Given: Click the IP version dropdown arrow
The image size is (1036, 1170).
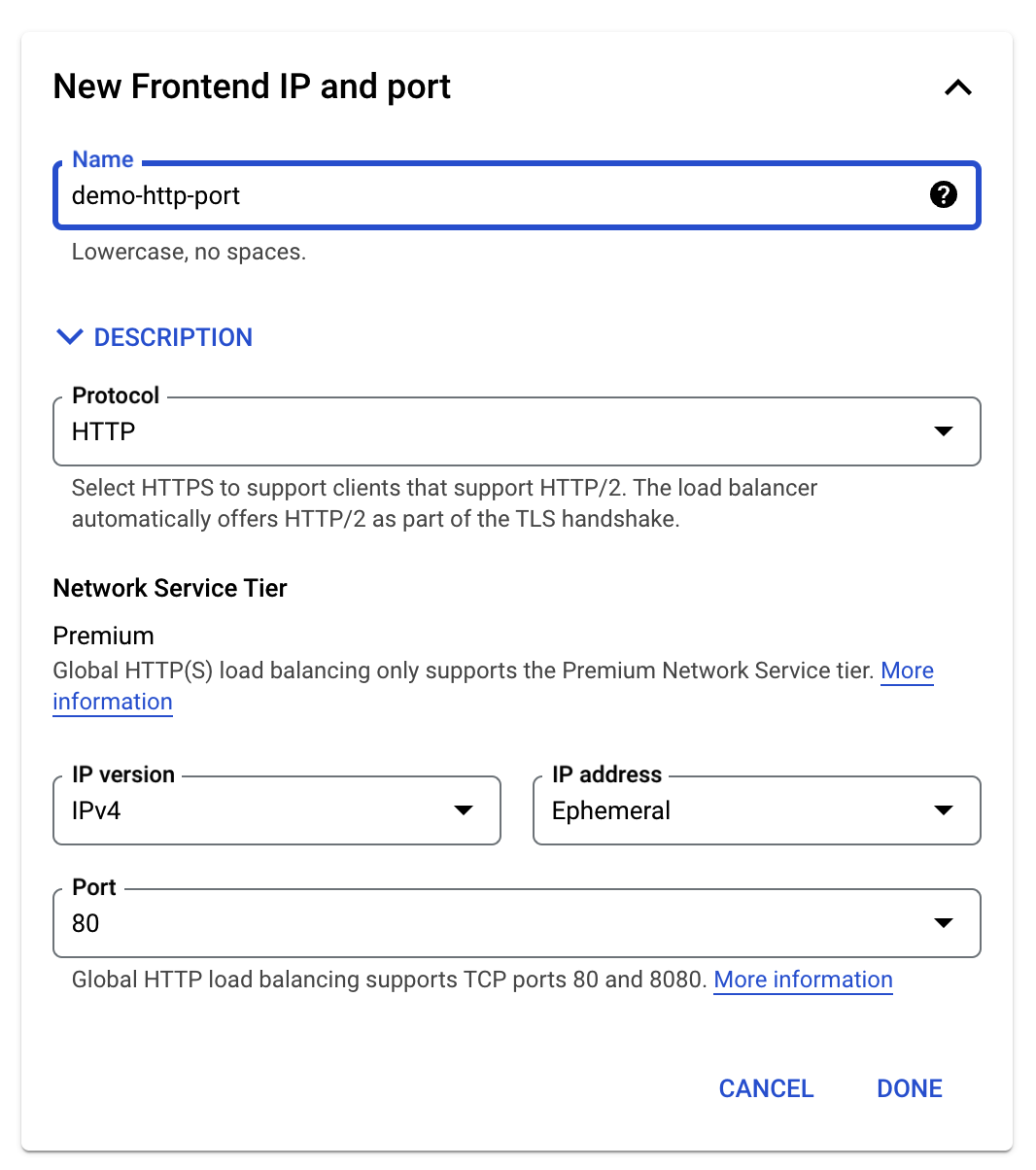Looking at the screenshot, I should [x=464, y=810].
